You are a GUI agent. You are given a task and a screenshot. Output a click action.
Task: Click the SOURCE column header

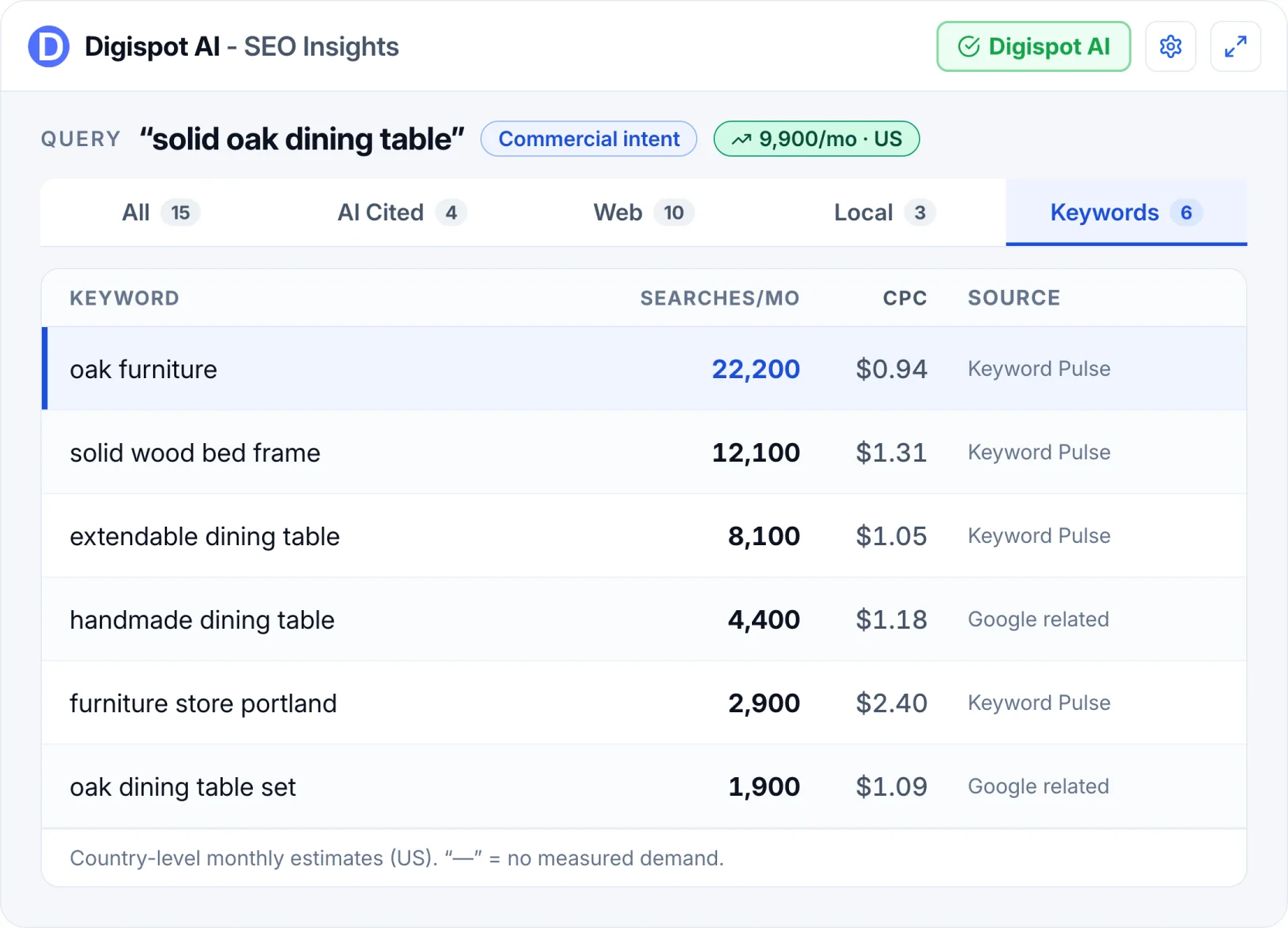click(1014, 299)
